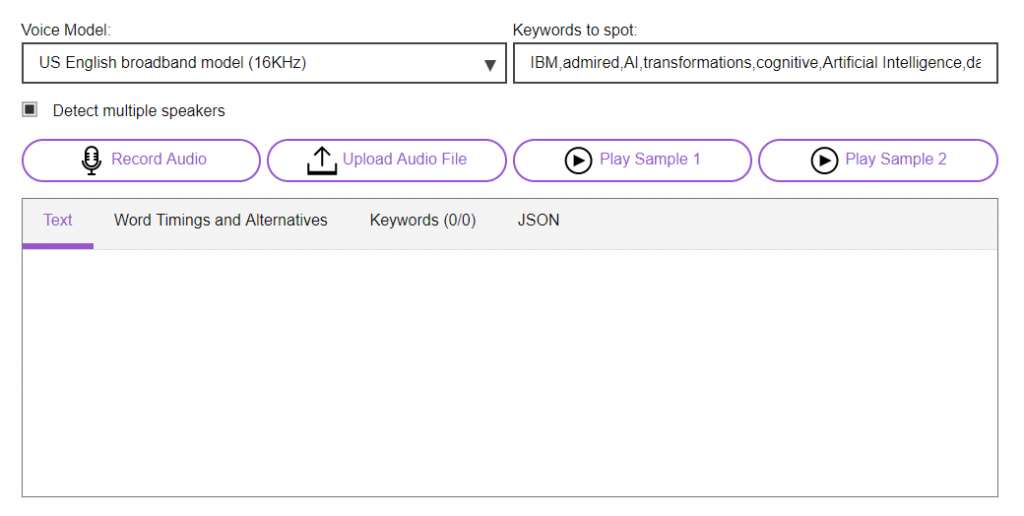Click the upload arrow icon

pyautogui.click(x=322, y=161)
